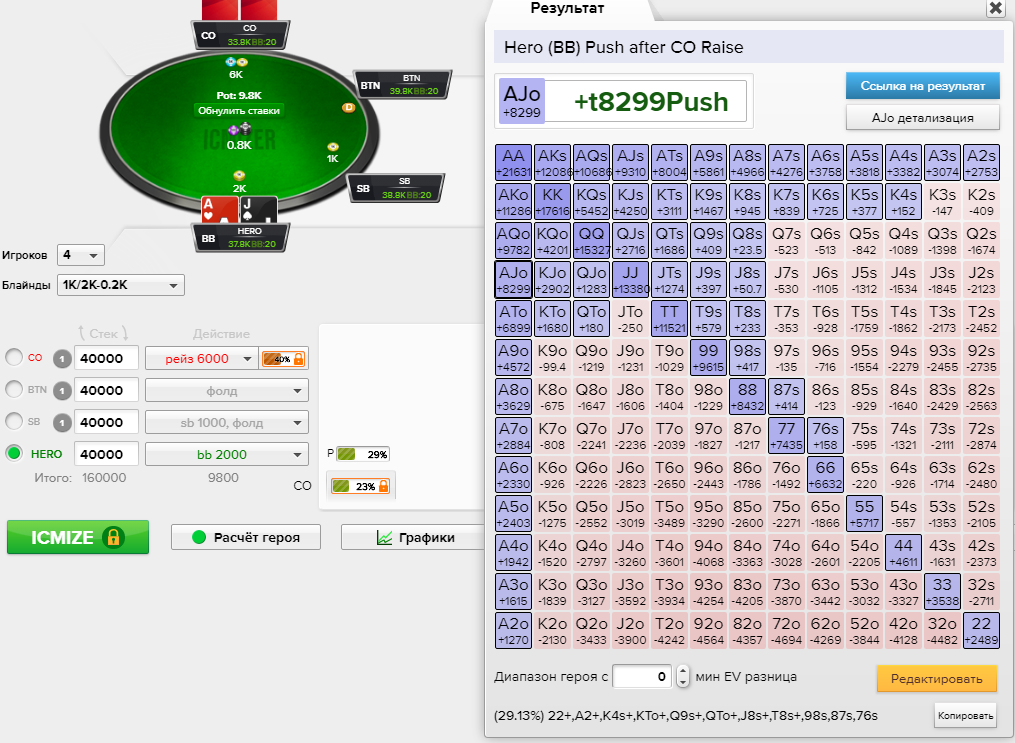
Task: Click the BTN stack input field
Action: tap(107, 391)
